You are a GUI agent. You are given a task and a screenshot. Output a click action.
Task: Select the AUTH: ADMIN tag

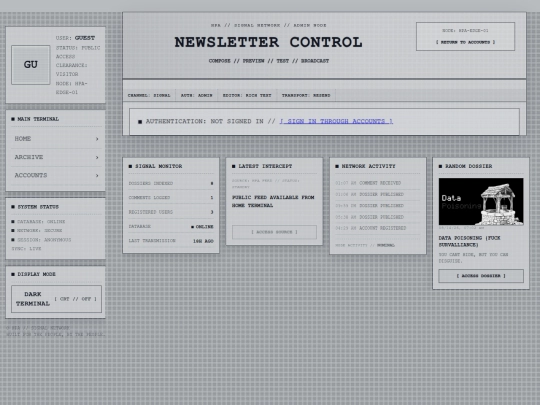point(197,95)
